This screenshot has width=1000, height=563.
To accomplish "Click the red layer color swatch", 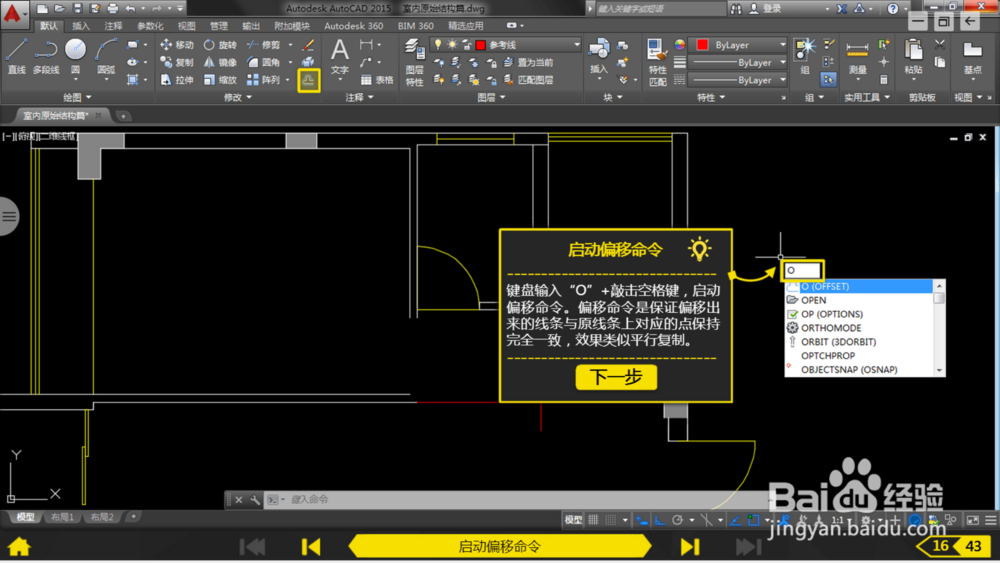I will pos(481,45).
